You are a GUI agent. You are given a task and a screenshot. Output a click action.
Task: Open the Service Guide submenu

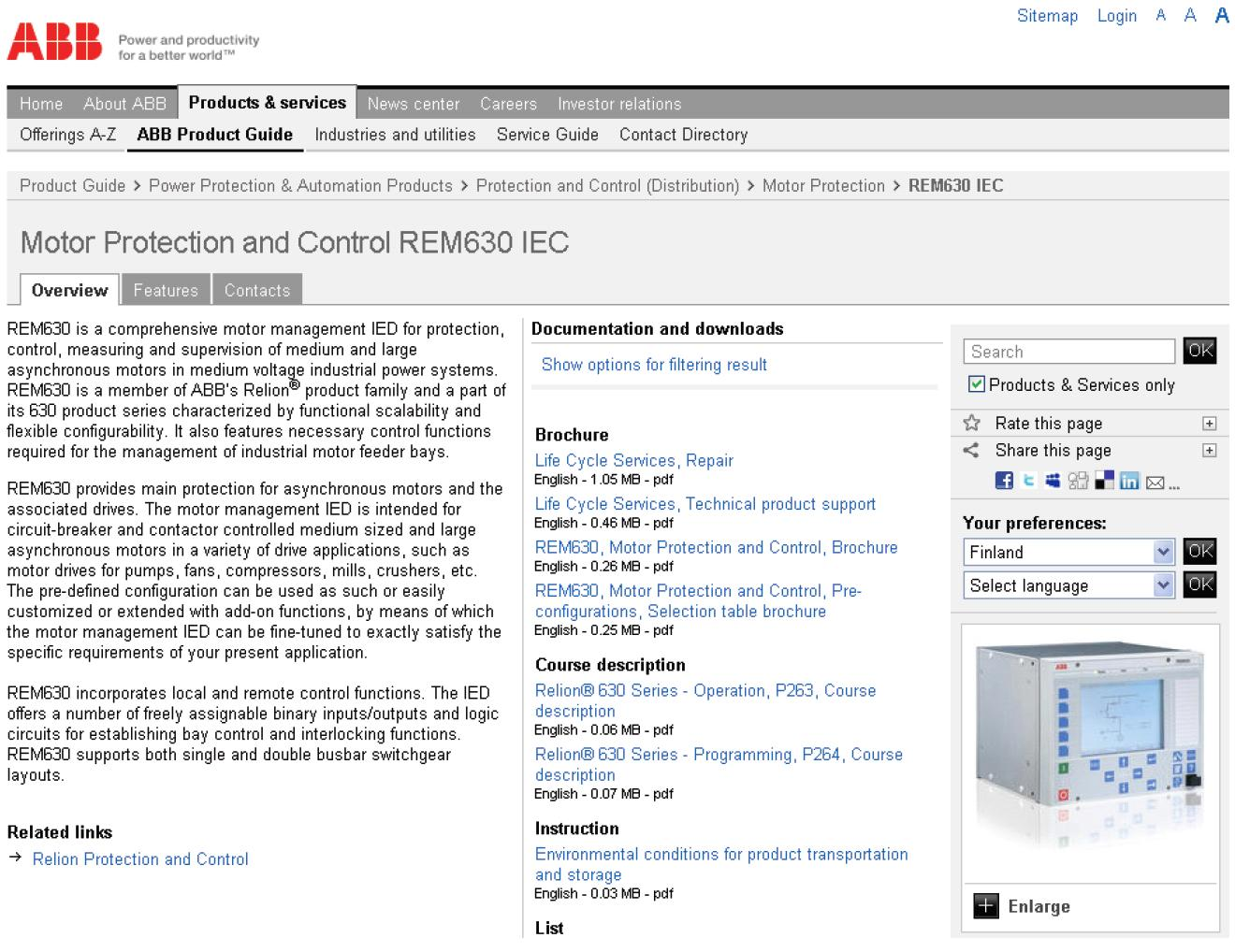click(x=547, y=135)
